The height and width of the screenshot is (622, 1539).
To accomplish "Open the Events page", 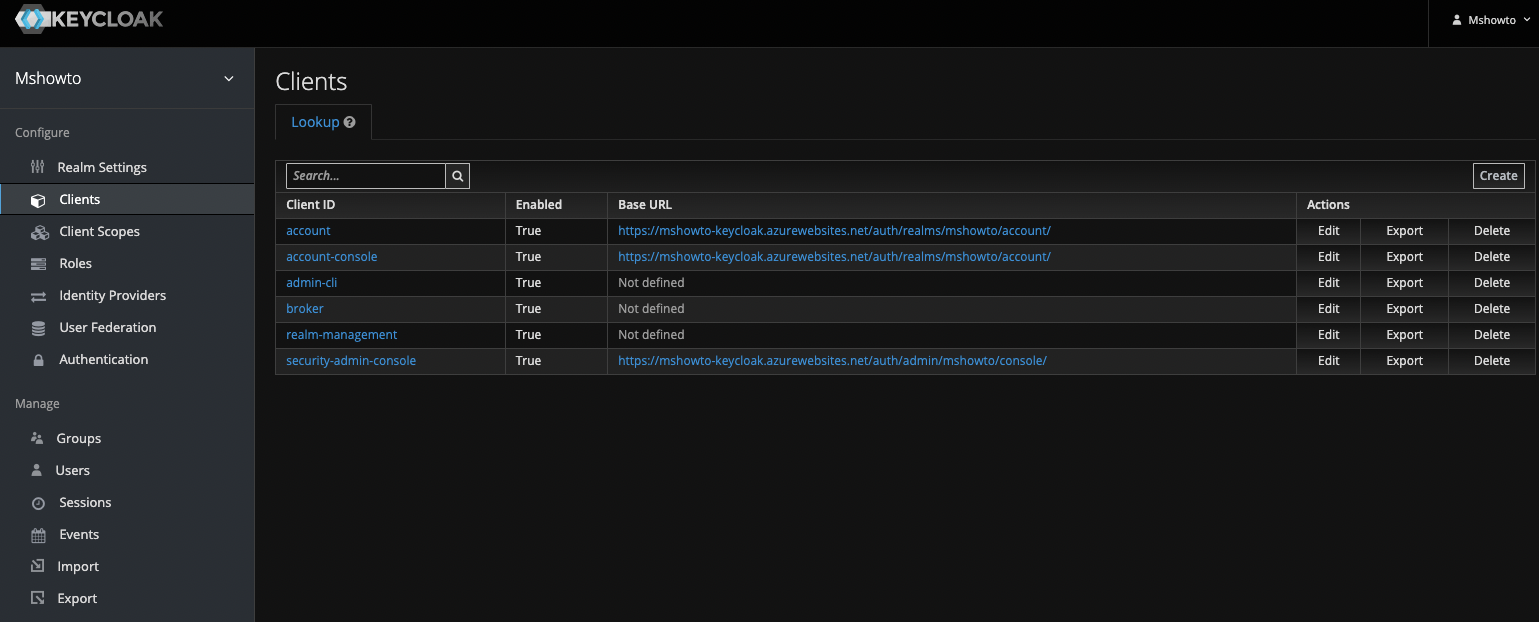I will click(79, 534).
